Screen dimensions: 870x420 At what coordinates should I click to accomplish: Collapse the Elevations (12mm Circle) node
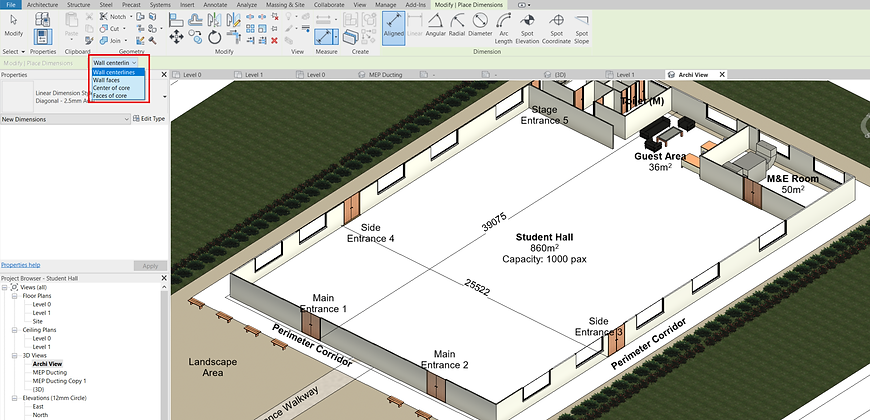point(14,398)
